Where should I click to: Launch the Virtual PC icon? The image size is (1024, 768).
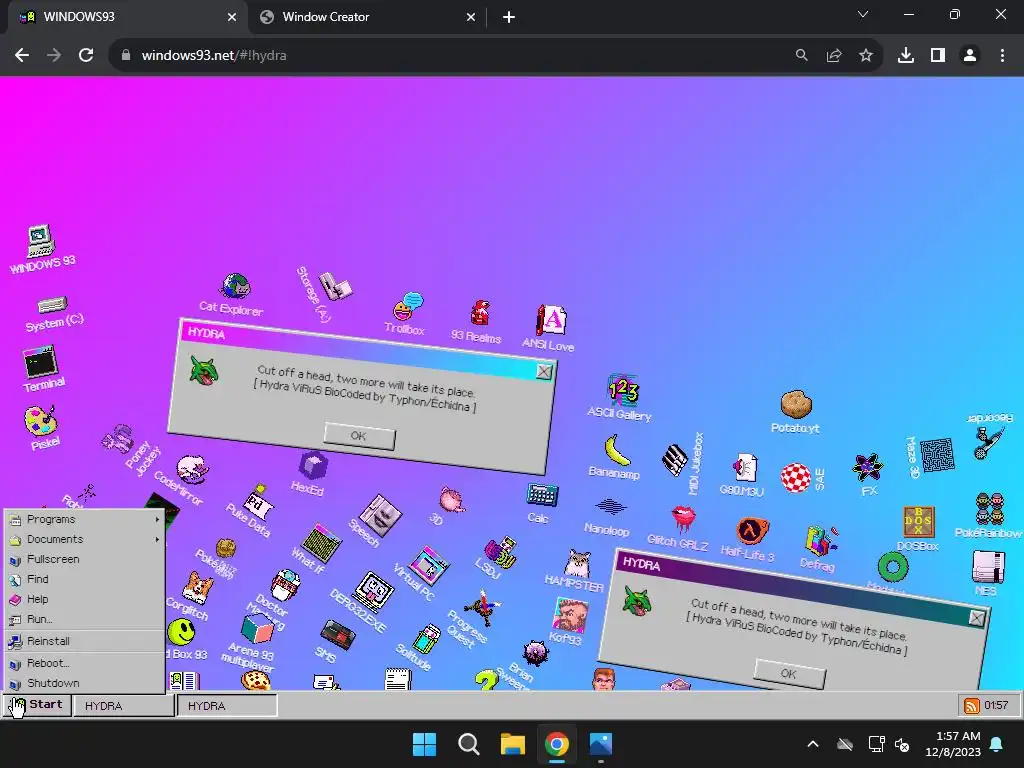click(x=428, y=565)
